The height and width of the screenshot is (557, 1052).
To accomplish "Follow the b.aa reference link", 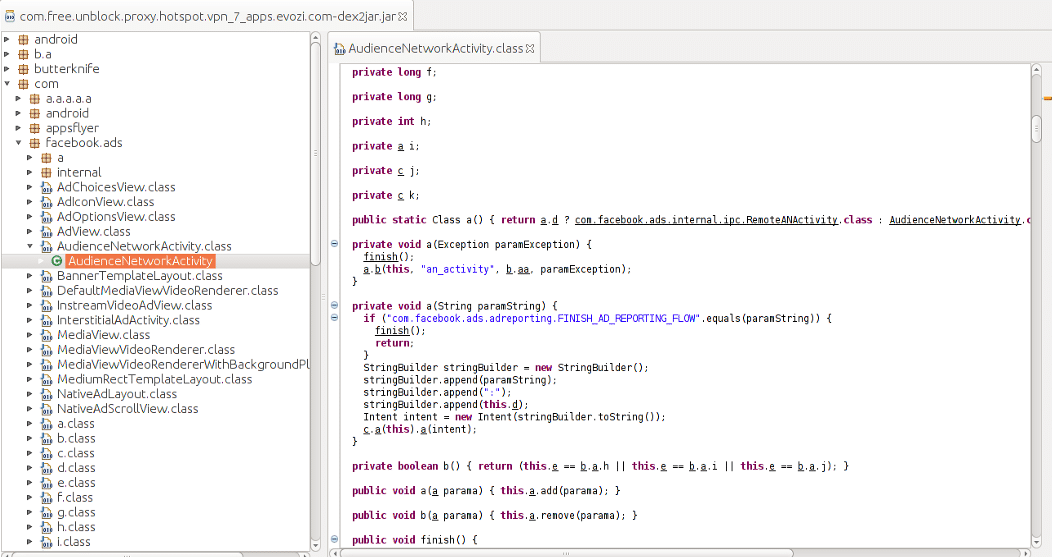I will (517, 269).
